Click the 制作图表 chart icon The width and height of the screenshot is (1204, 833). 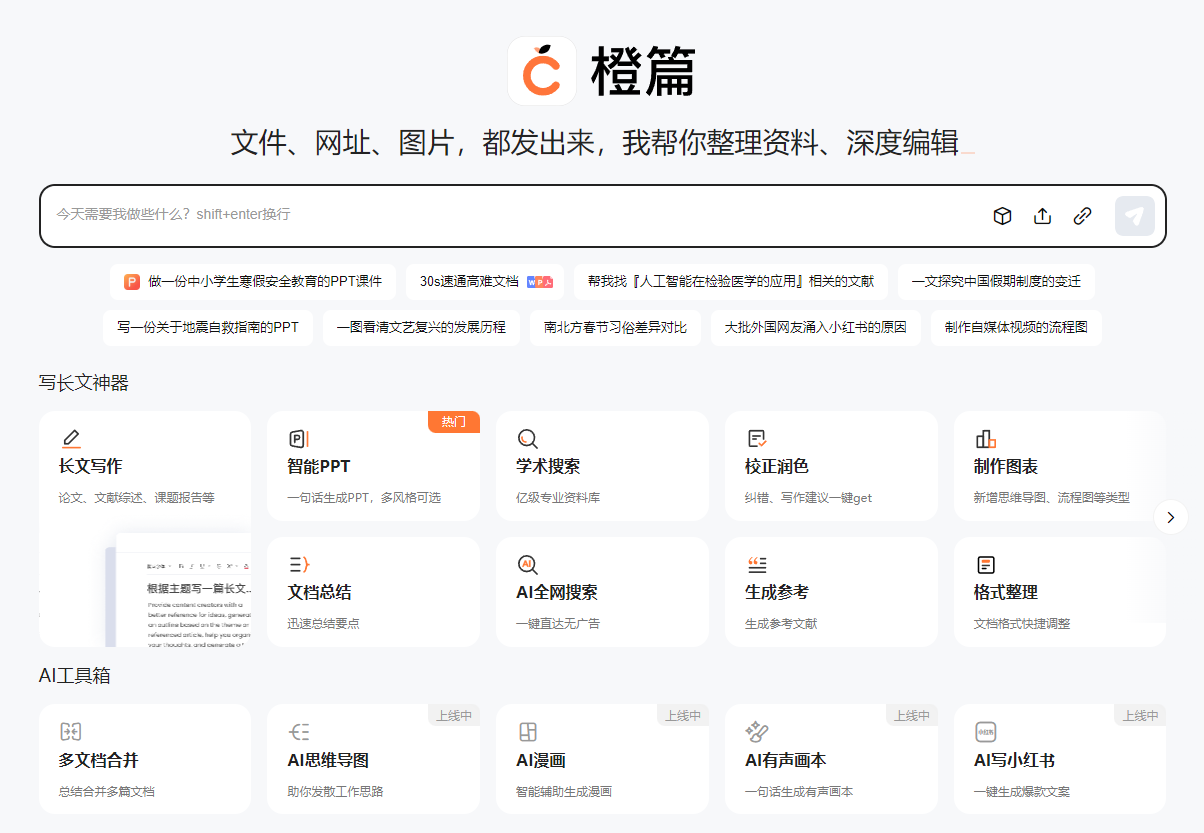click(985, 438)
